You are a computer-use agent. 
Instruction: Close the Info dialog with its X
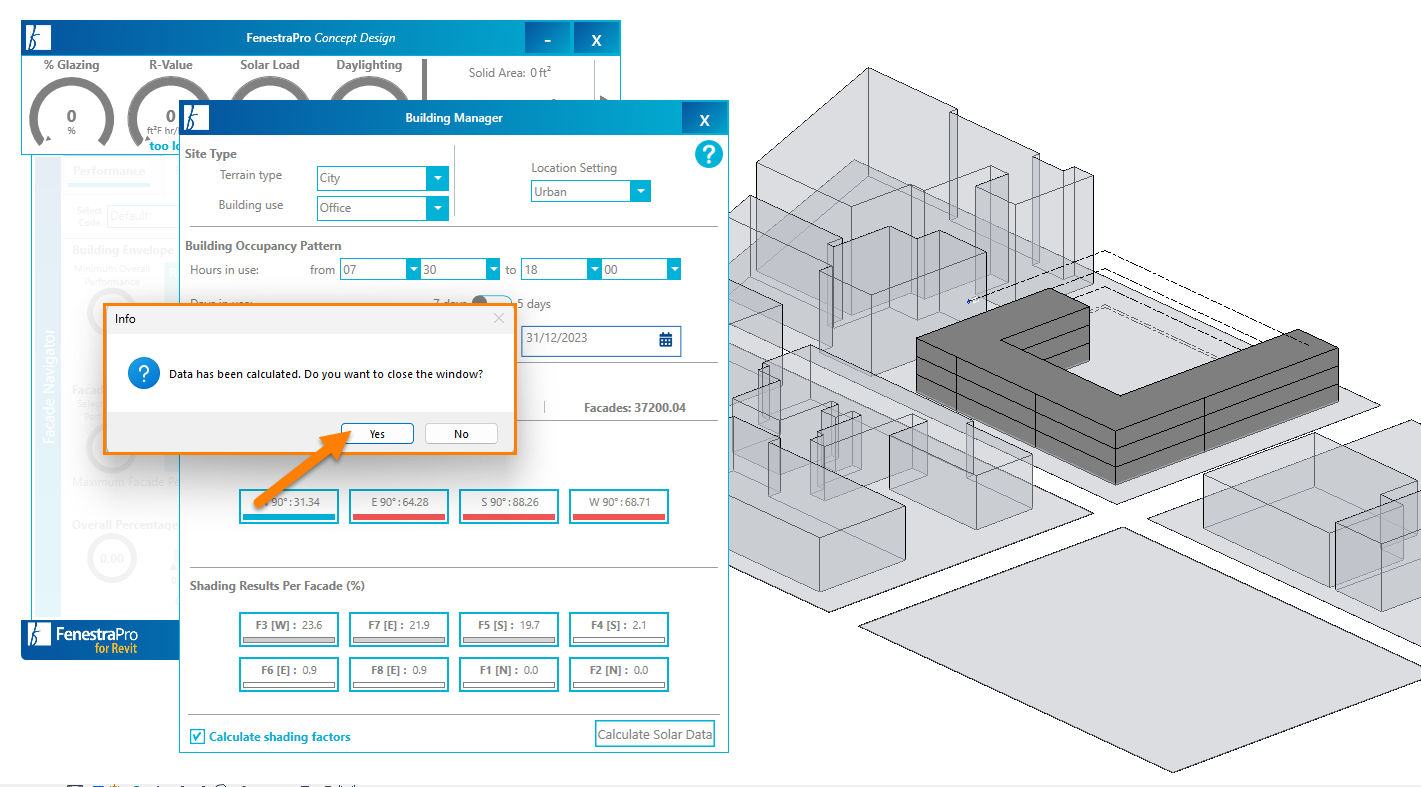[x=499, y=318]
